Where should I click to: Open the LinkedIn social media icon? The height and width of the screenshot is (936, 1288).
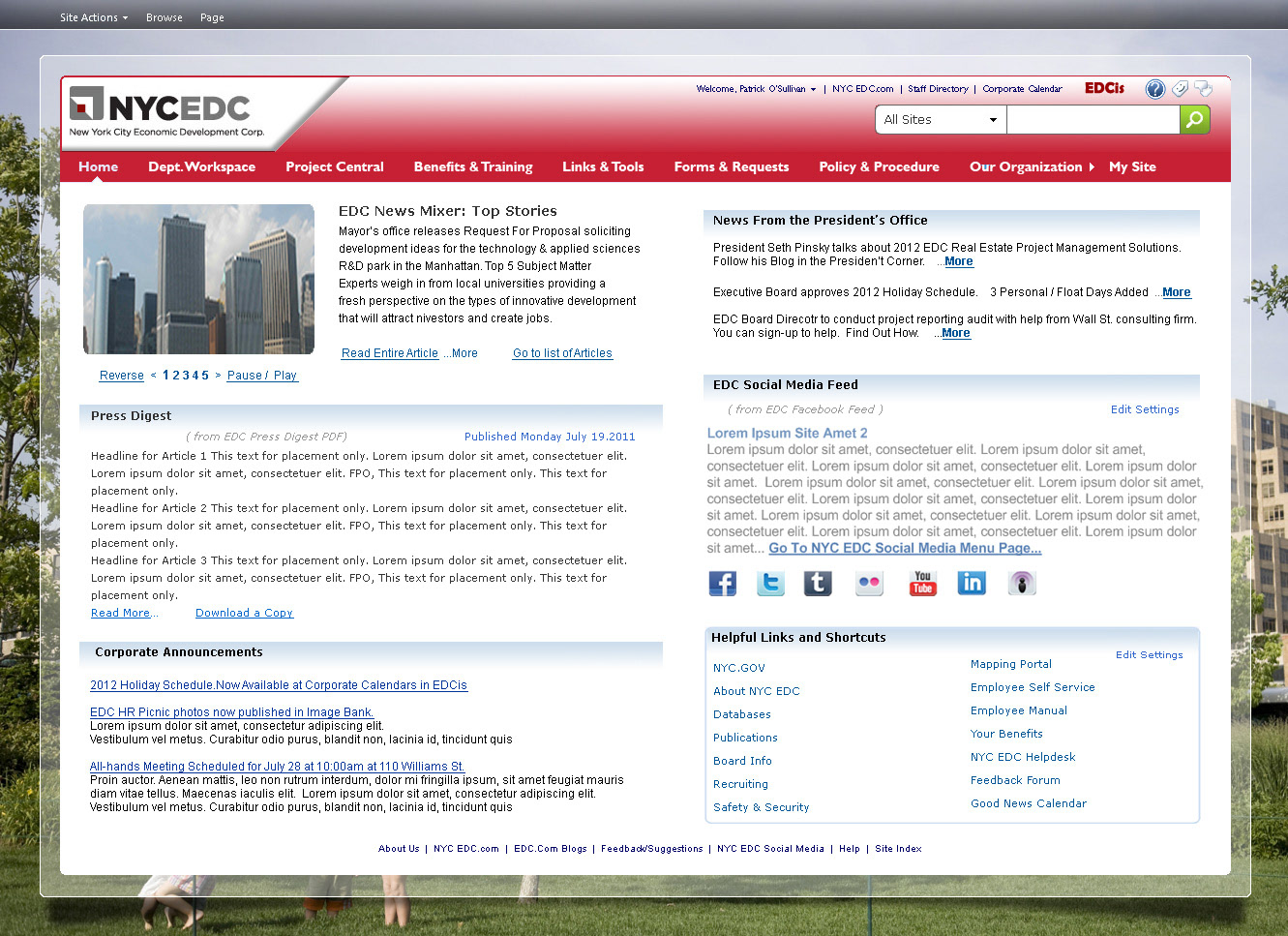(x=972, y=583)
